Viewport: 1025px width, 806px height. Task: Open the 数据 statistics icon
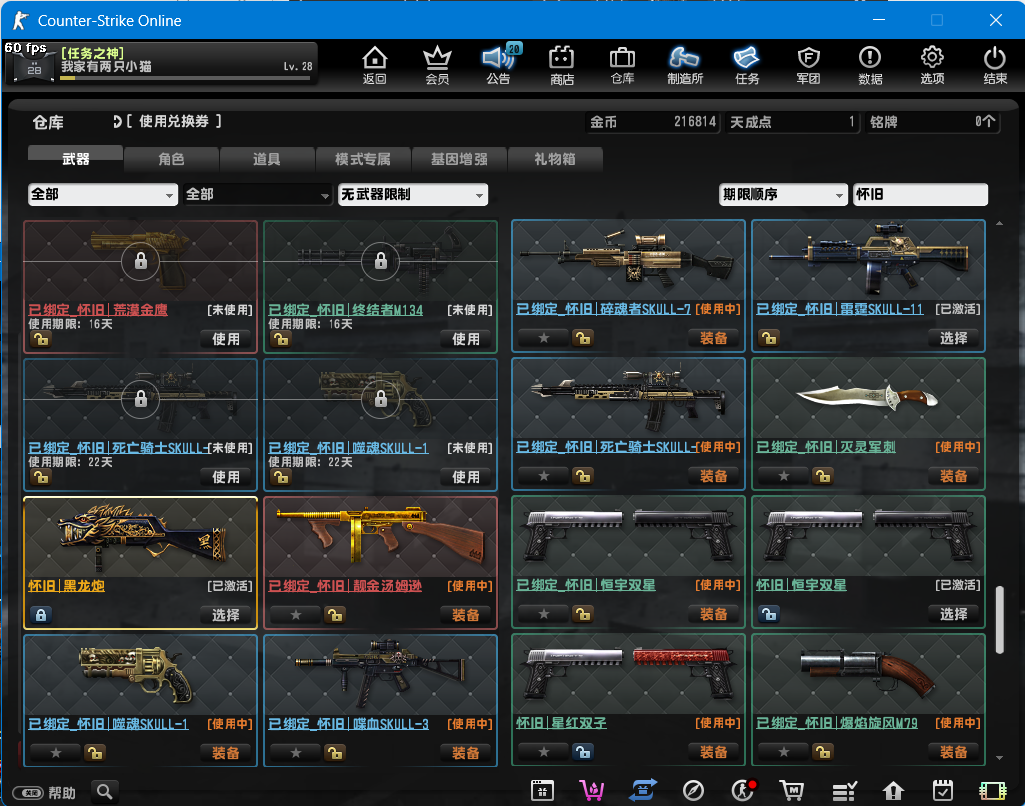click(870, 65)
